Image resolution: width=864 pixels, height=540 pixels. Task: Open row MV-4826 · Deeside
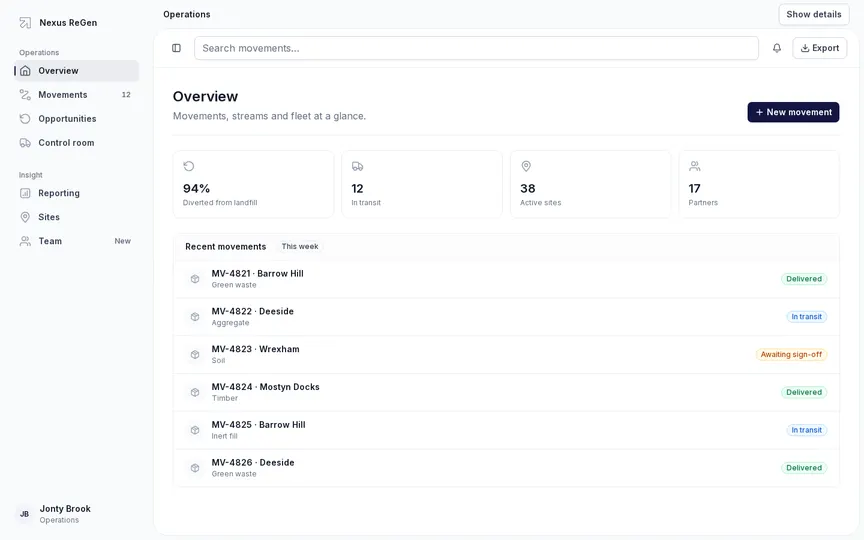(506, 468)
